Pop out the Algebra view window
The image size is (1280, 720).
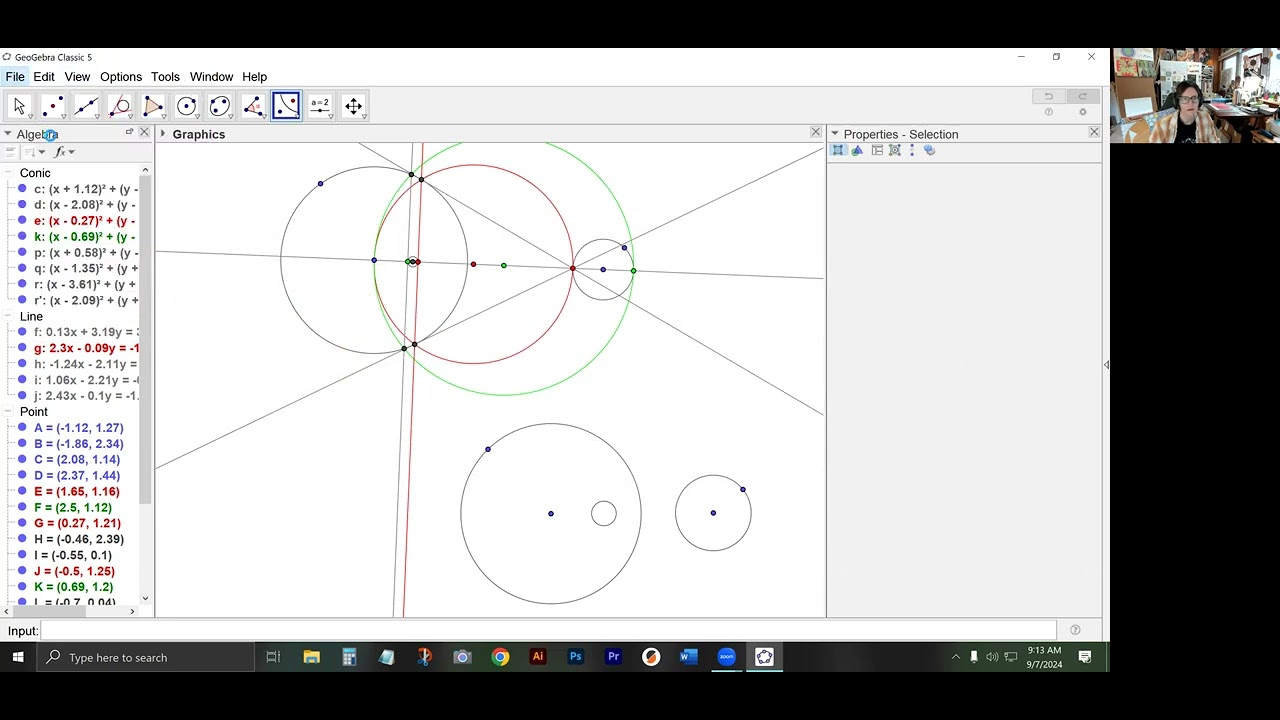[x=129, y=132]
